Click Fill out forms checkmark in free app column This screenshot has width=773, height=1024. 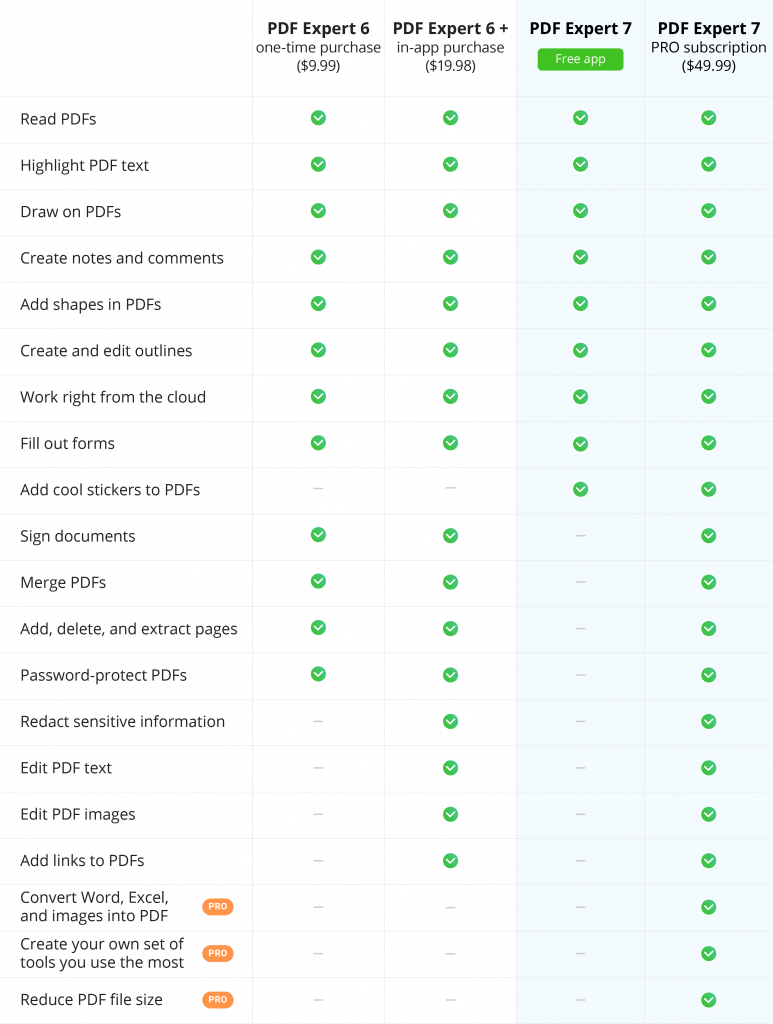click(x=580, y=444)
